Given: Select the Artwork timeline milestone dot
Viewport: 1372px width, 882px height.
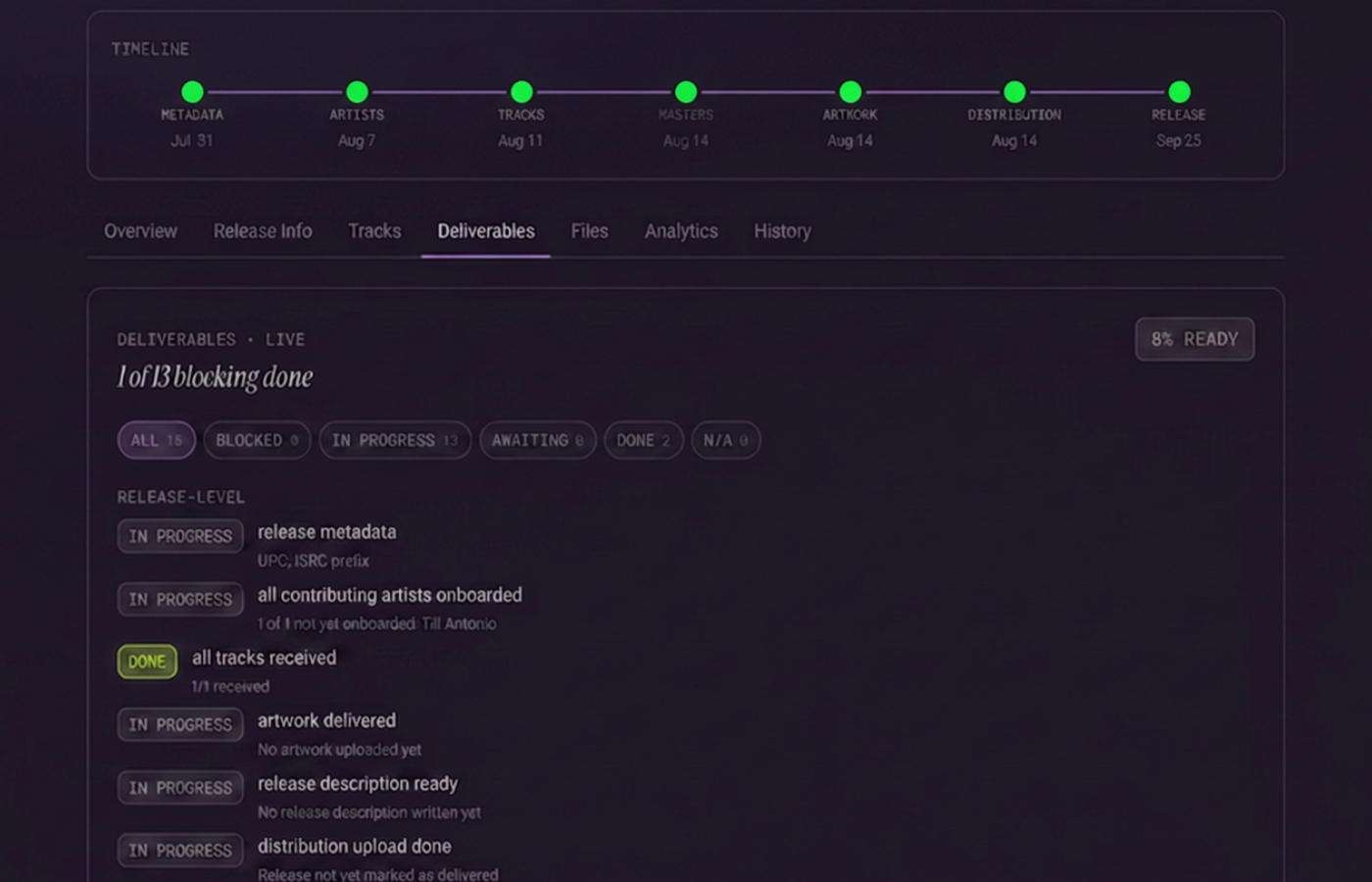Looking at the screenshot, I should point(851,92).
